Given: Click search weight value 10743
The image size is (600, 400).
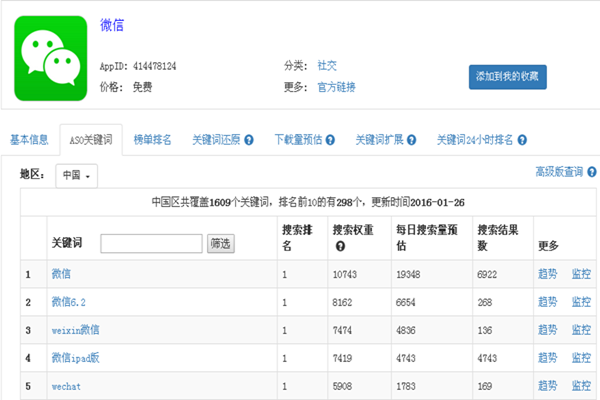Looking at the screenshot, I should (345, 274).
